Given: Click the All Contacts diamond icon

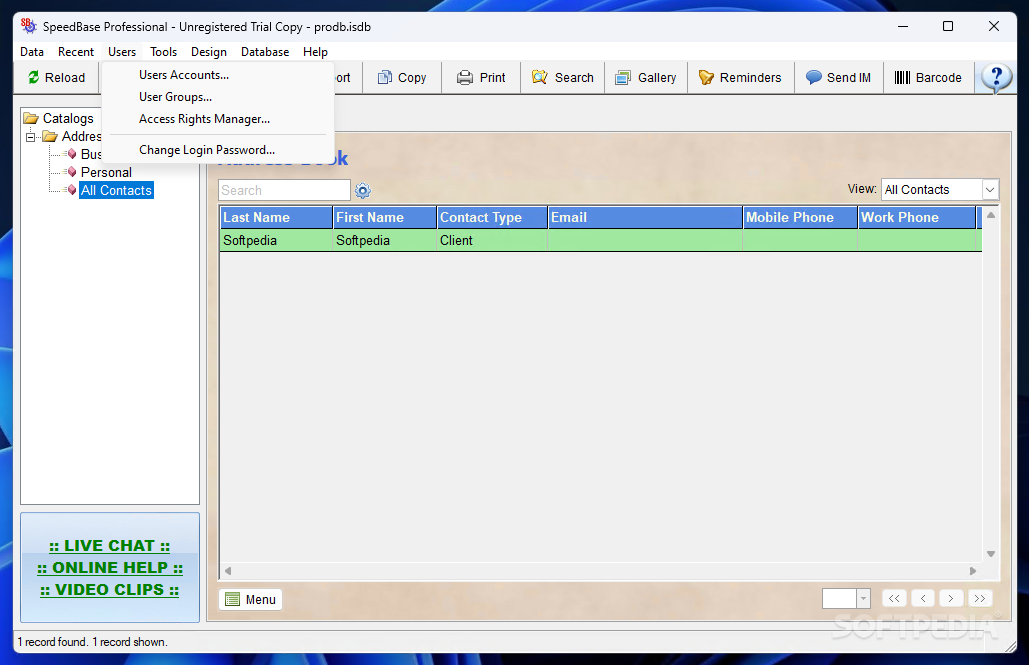Looking at the screenshot, I should [x=72, y=190].
